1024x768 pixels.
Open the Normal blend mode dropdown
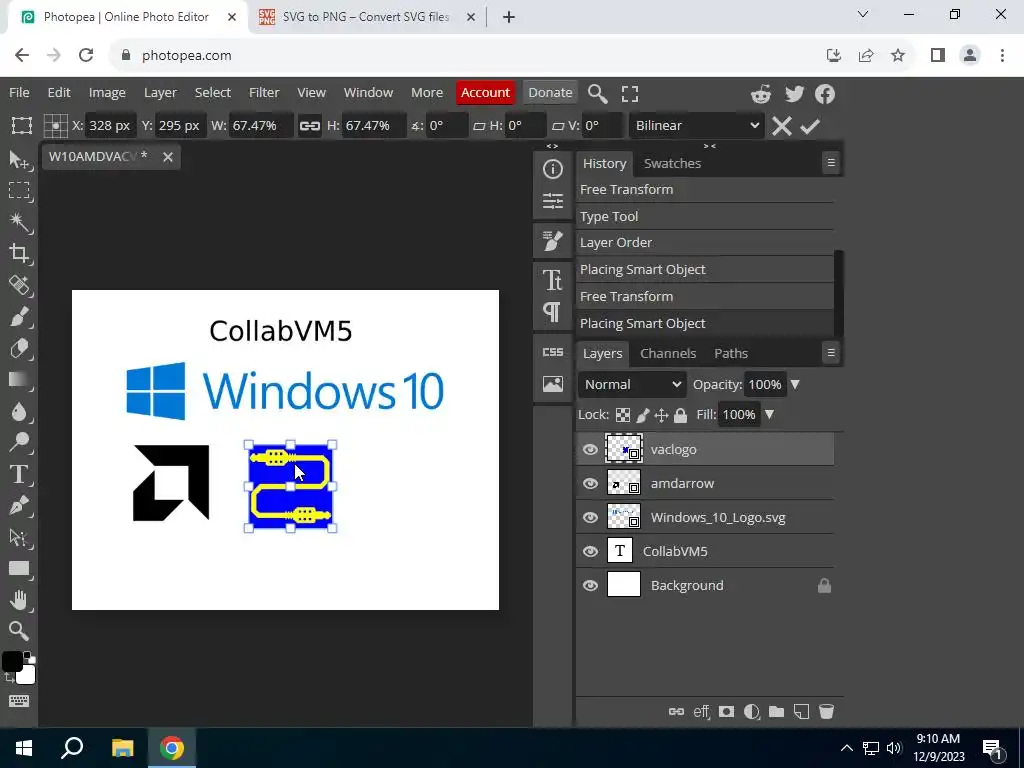click(632, 384)
